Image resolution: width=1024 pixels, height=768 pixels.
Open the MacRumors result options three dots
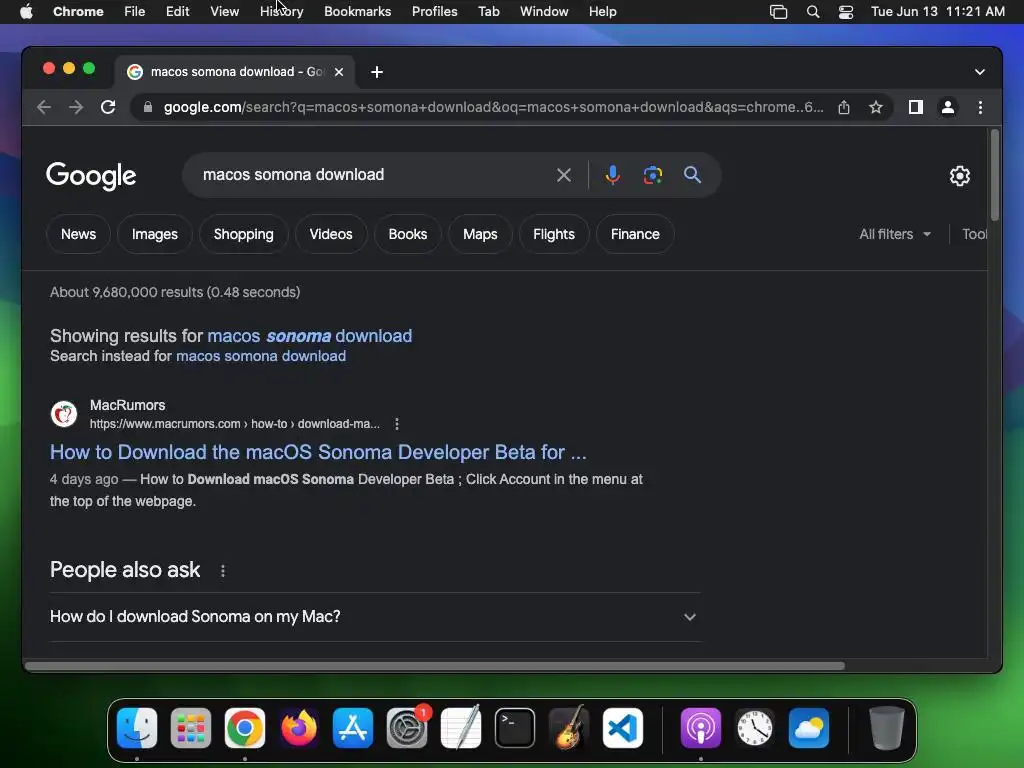pyautogui.click(x=396, y=424)
